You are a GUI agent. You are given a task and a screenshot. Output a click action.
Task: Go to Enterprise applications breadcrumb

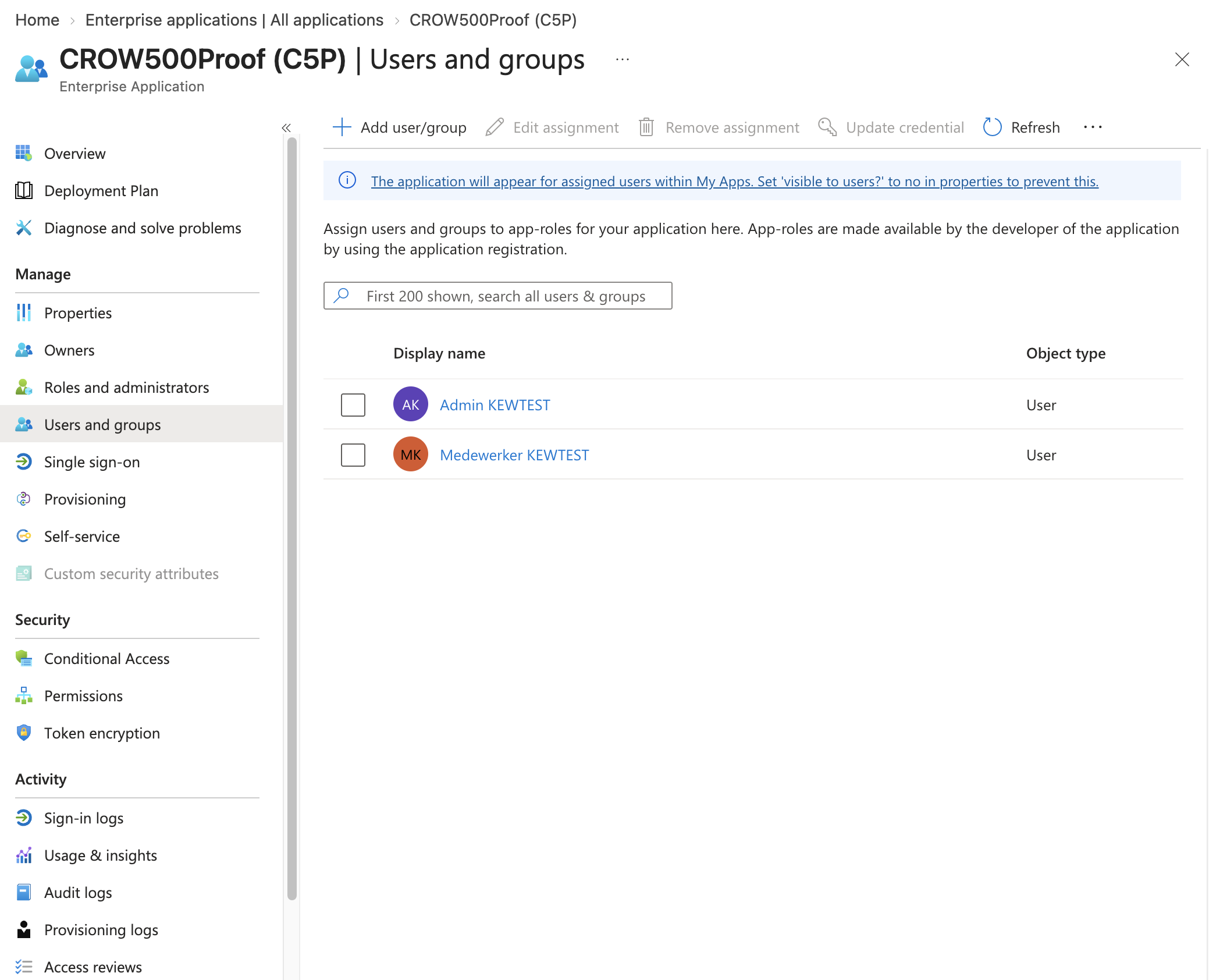(x=234, y=20)
